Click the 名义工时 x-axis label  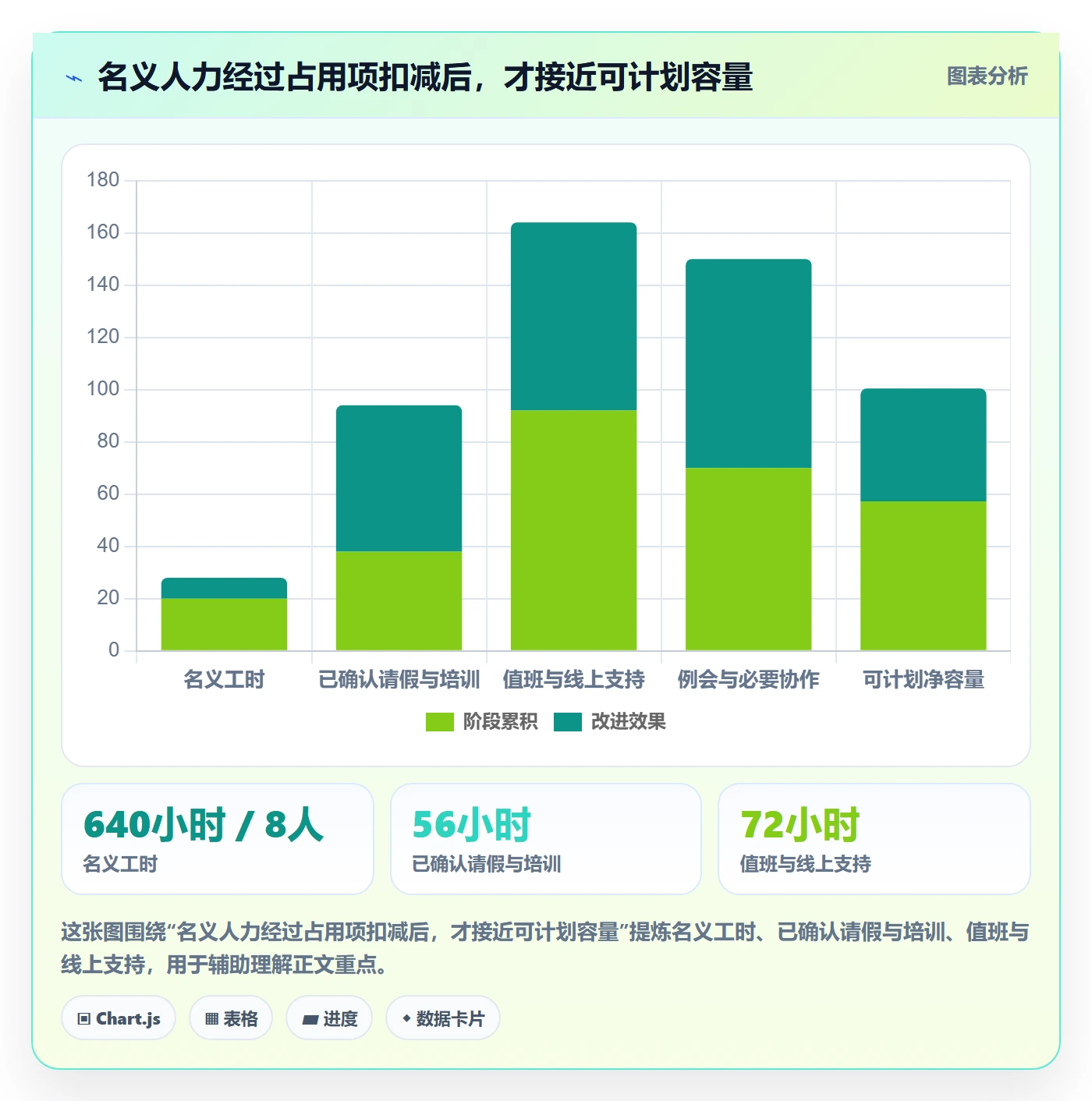(x=224, y=680)
